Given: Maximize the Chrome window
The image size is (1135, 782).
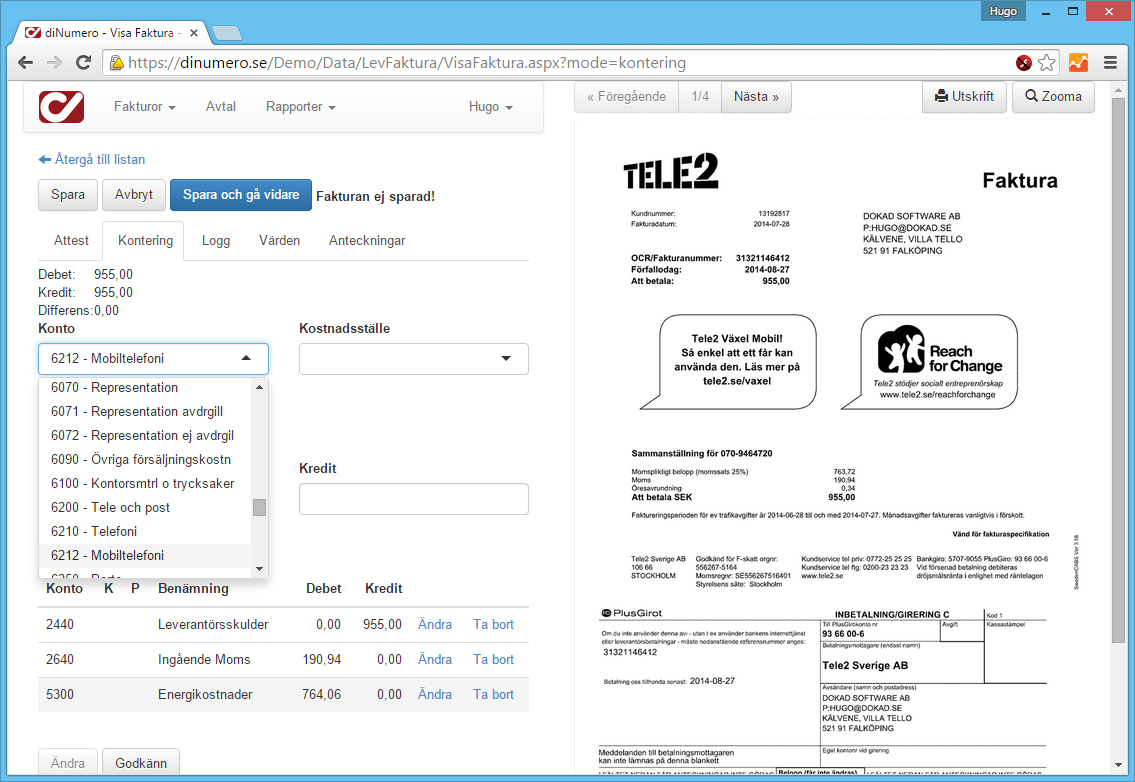Looking at the screenshot, I should point(1073,12).
